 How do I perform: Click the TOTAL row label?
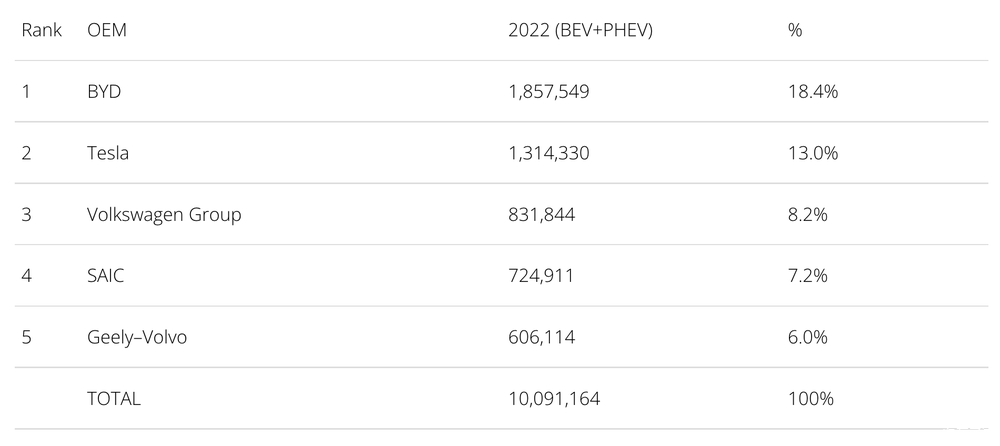(114, 398)
